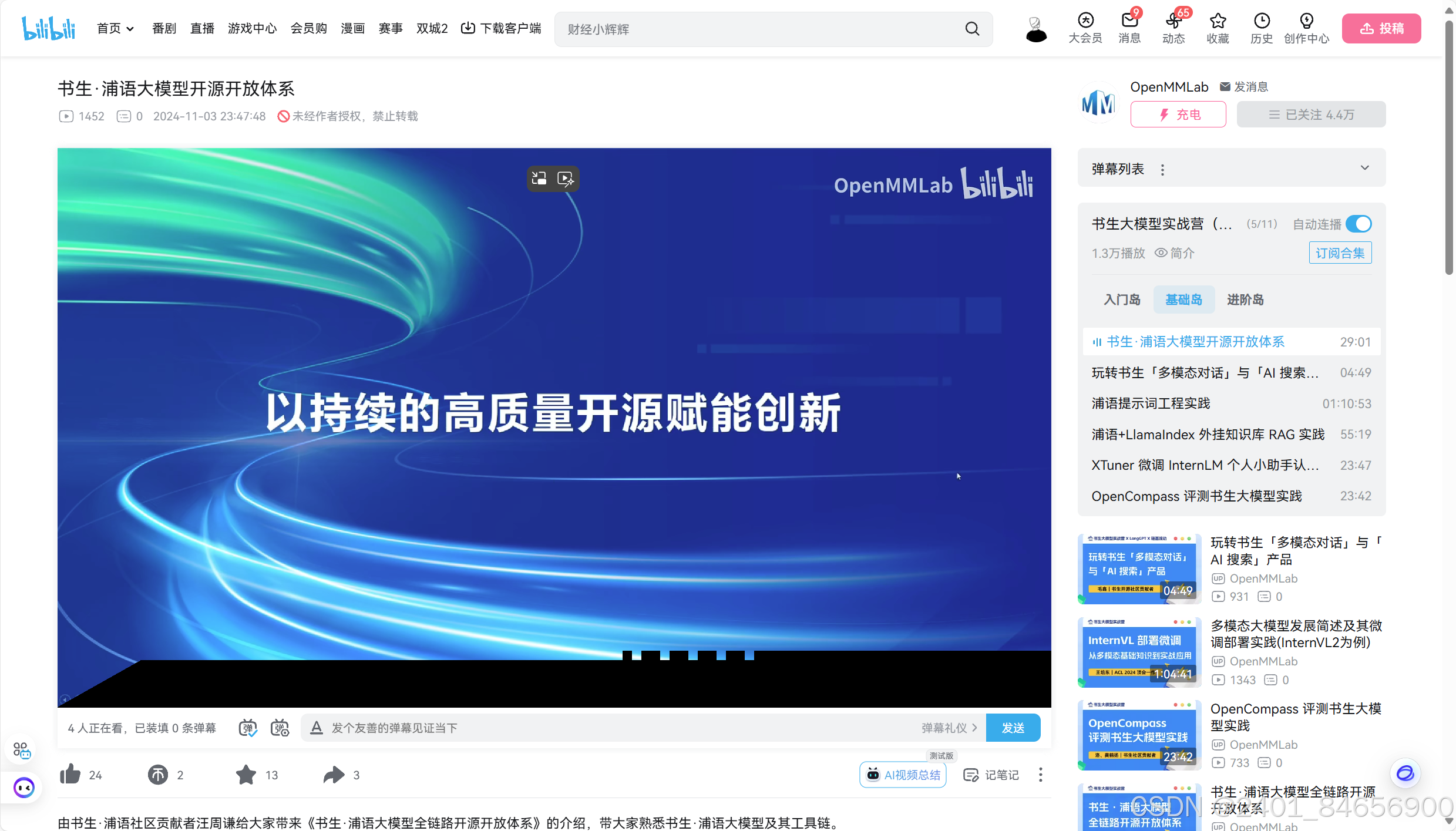Open danmaku settings icon under video
Image resolution: width=1456 pixels, height=831 pixels.
click(x=280, y=728)
